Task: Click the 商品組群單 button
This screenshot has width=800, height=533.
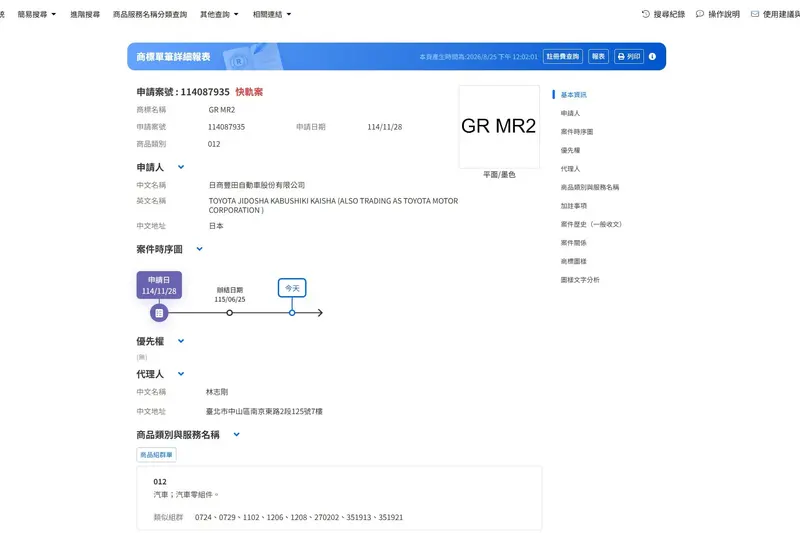Action: (x=156, y=454)
